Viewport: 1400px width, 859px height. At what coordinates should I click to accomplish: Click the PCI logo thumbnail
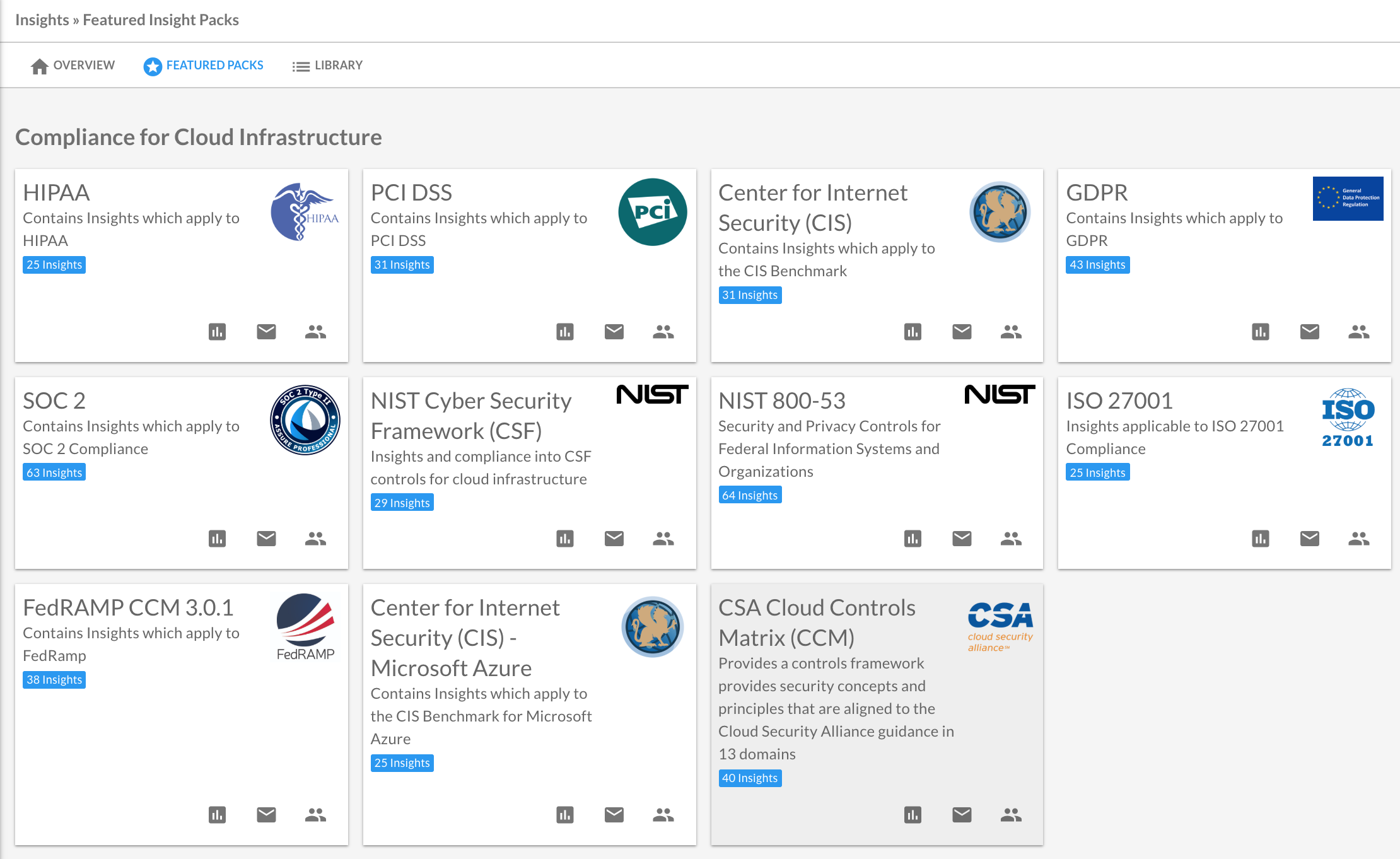pos(652,212)
